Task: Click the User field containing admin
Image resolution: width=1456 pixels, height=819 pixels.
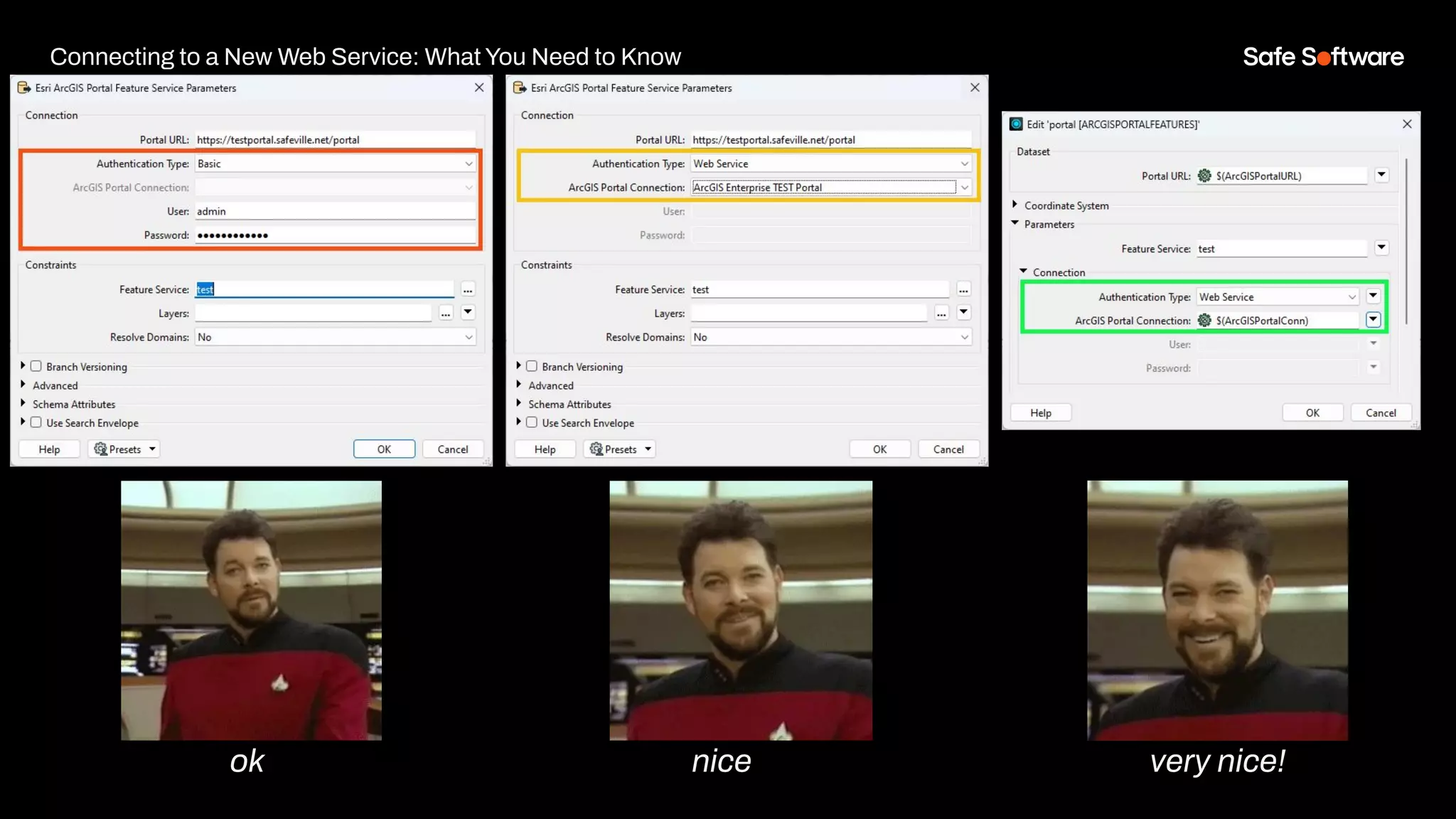Action: tap(336, 211)
